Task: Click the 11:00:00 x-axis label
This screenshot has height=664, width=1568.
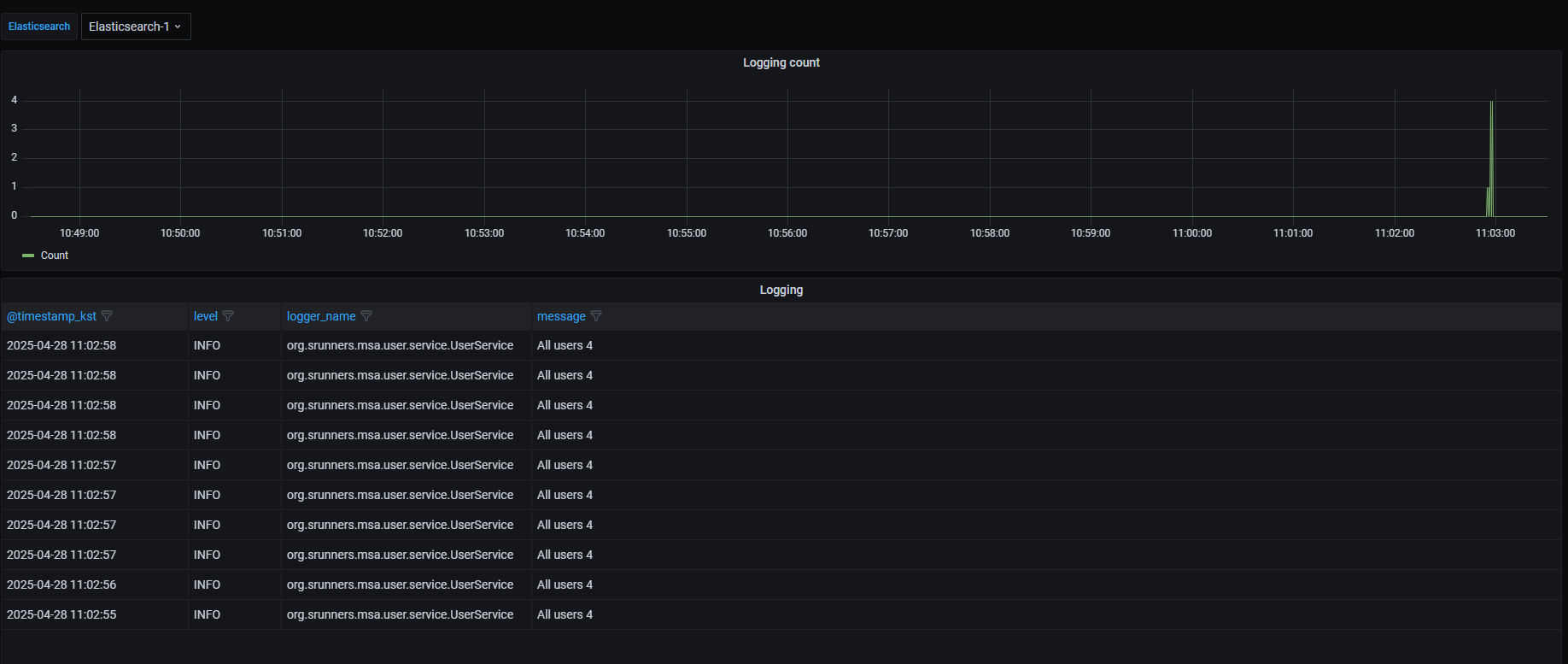Action: 1192,233
